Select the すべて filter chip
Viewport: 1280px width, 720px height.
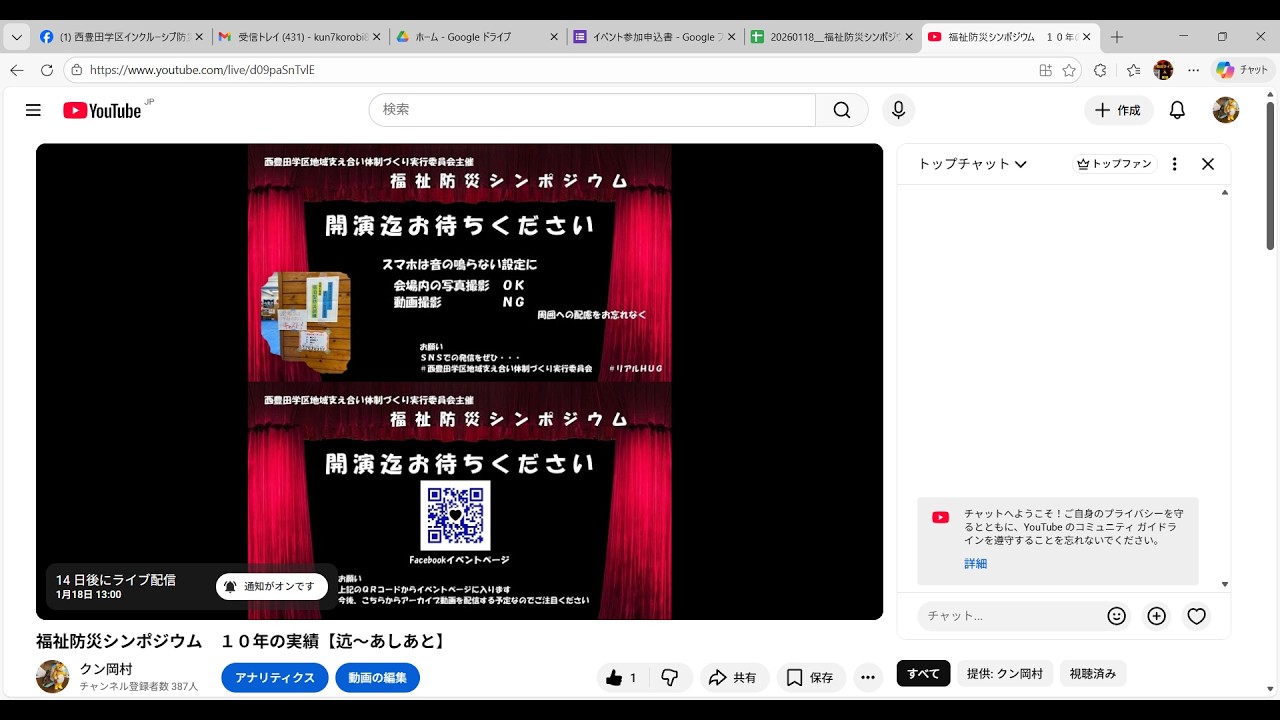(923, 674)
